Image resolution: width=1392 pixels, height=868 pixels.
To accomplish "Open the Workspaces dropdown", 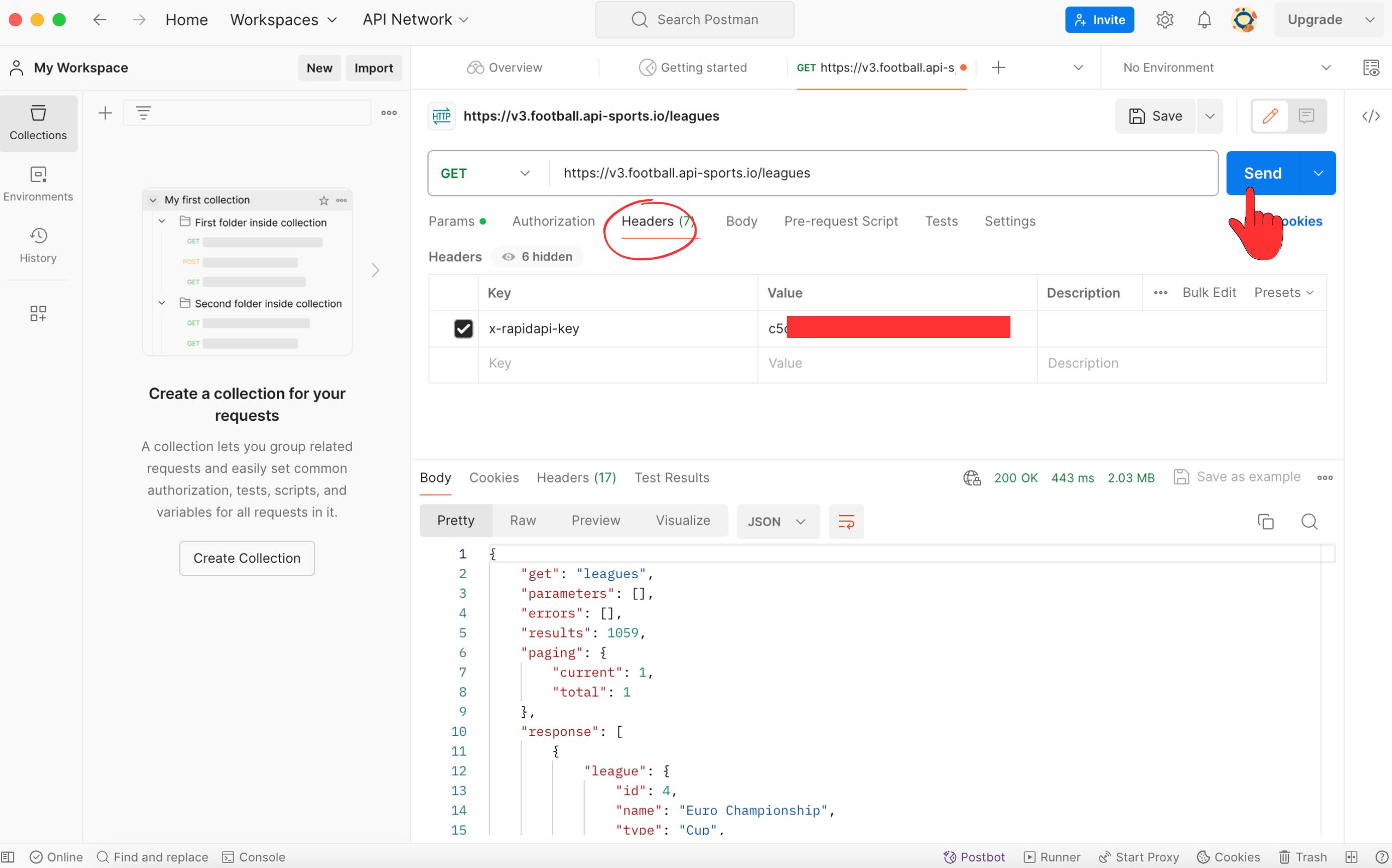I will pos(283,20).
